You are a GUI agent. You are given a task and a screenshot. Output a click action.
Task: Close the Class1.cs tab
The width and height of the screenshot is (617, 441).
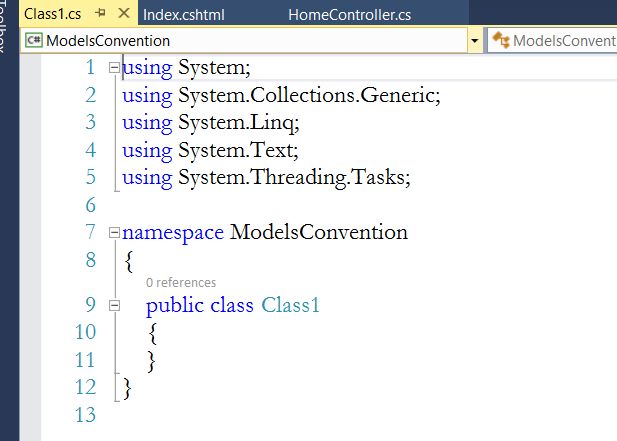[124, 13]
